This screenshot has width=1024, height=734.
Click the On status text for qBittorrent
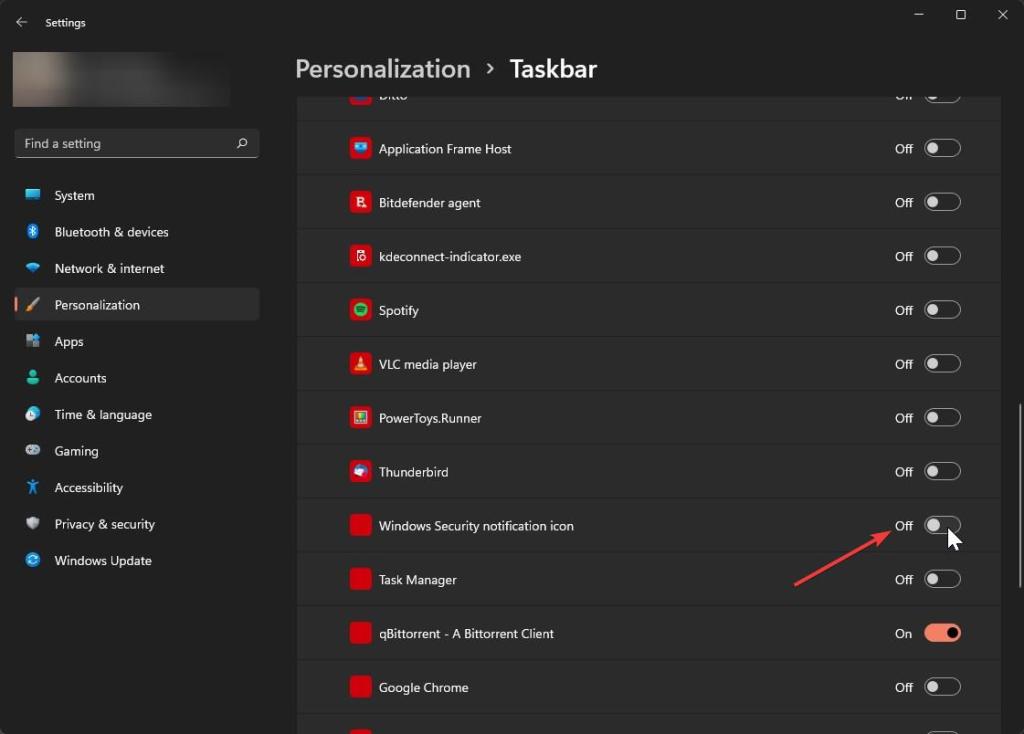903,633
